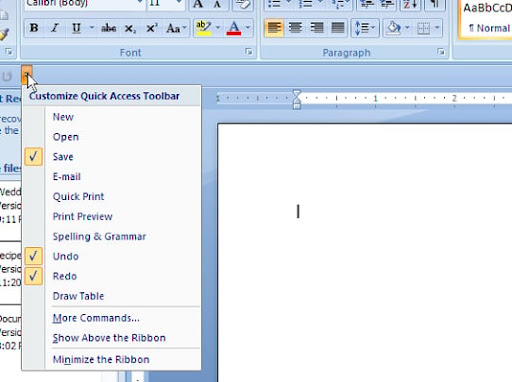The width and height of the screenshot is (512, 382).
Task: Click the Decrease Indent button
Action: pos(367,4)
